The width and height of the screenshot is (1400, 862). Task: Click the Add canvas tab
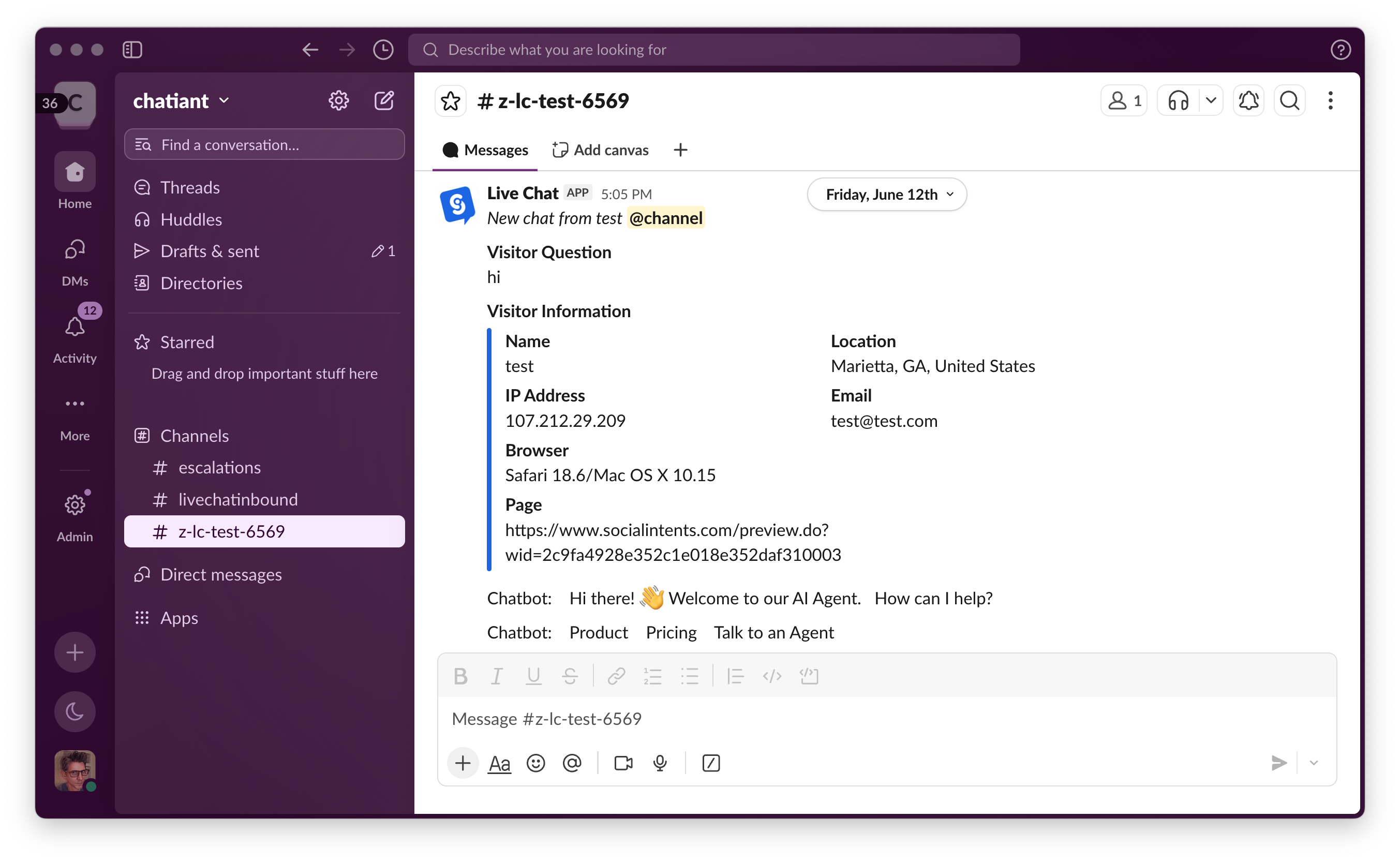pyautogui.click(x=600, y=150)
